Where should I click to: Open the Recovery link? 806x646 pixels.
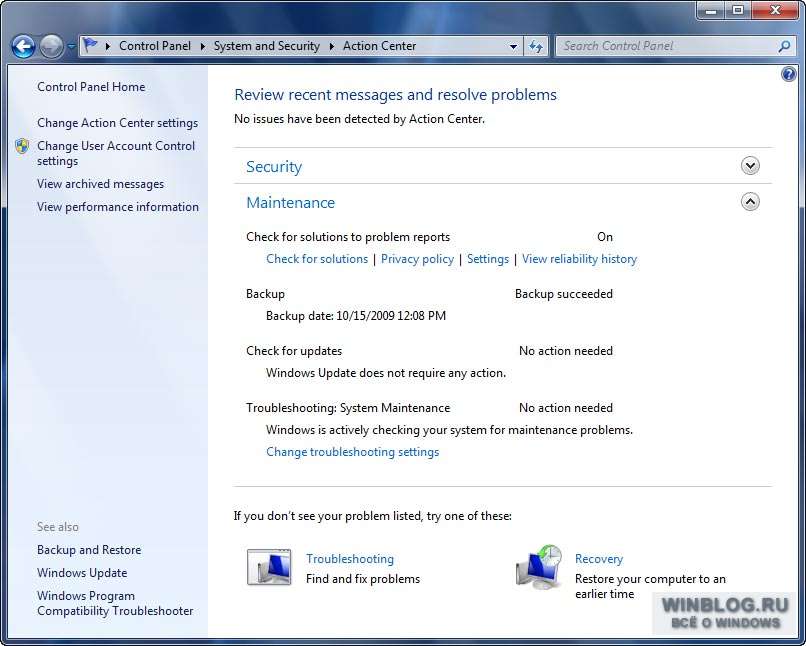pos(599,559)
